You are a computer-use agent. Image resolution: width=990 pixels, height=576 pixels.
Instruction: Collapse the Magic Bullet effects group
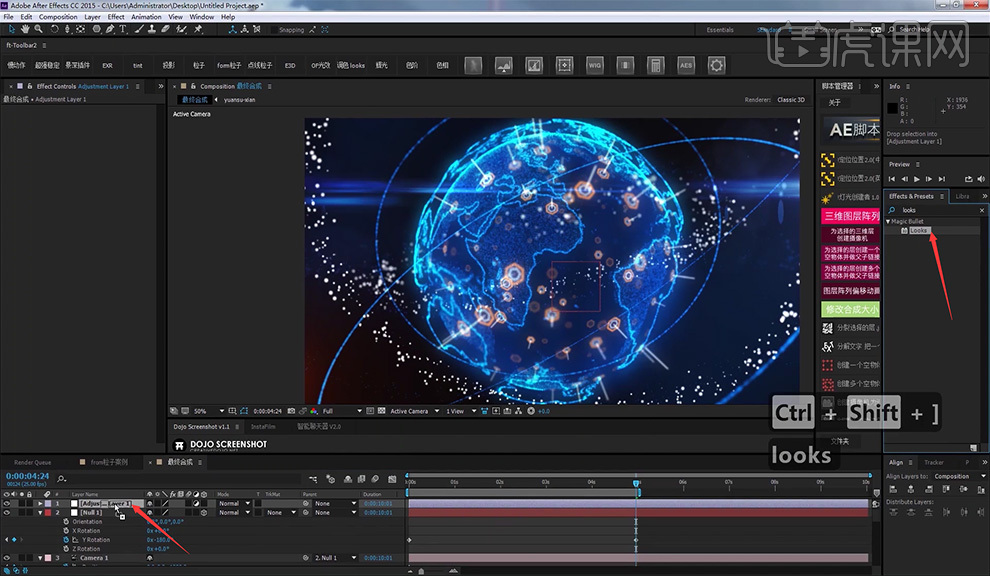coord(888,222)
